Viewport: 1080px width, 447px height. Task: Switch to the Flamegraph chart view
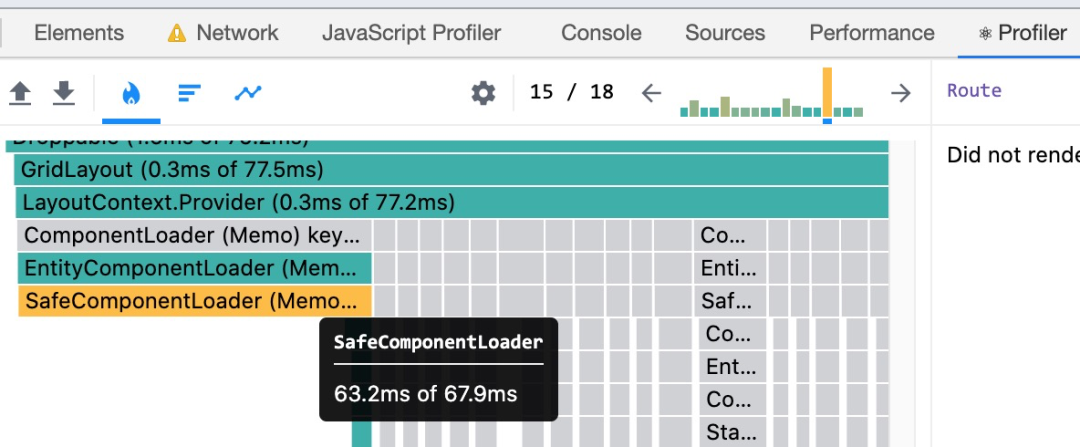coord(131,93)
